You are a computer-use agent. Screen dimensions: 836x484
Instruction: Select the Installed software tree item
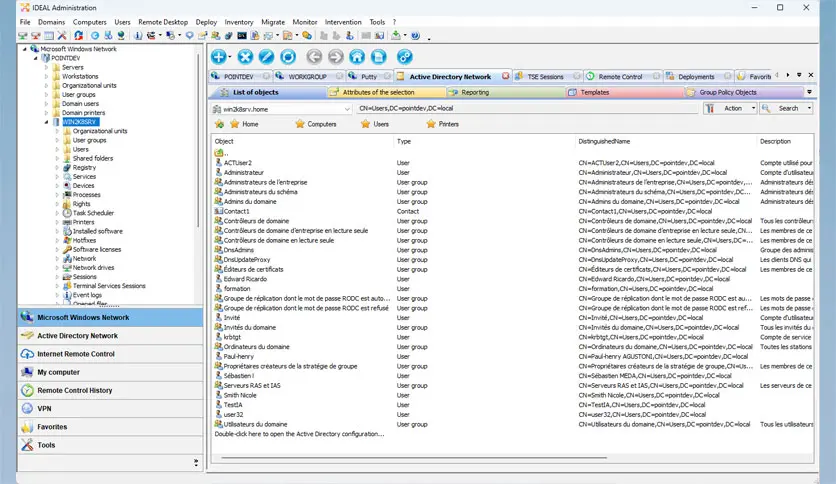click(x=98, y=231)
